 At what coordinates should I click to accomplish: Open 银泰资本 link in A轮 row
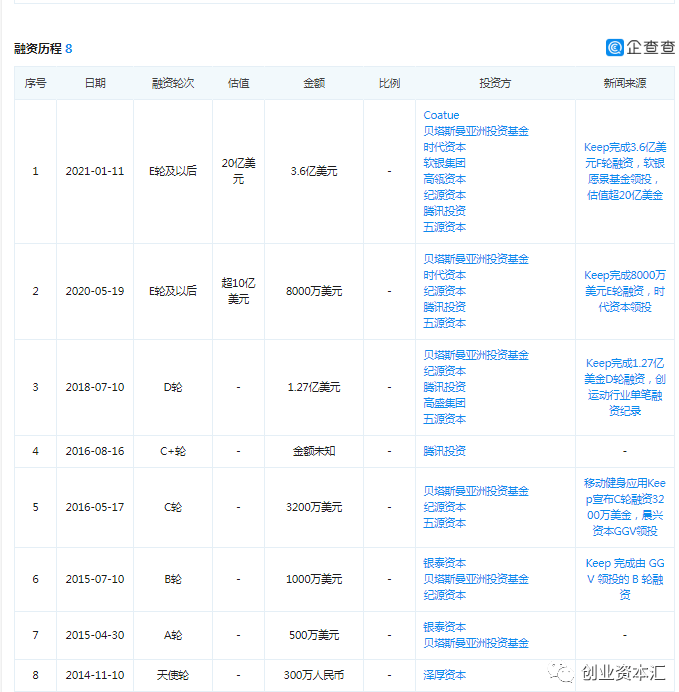click(444, 627)
